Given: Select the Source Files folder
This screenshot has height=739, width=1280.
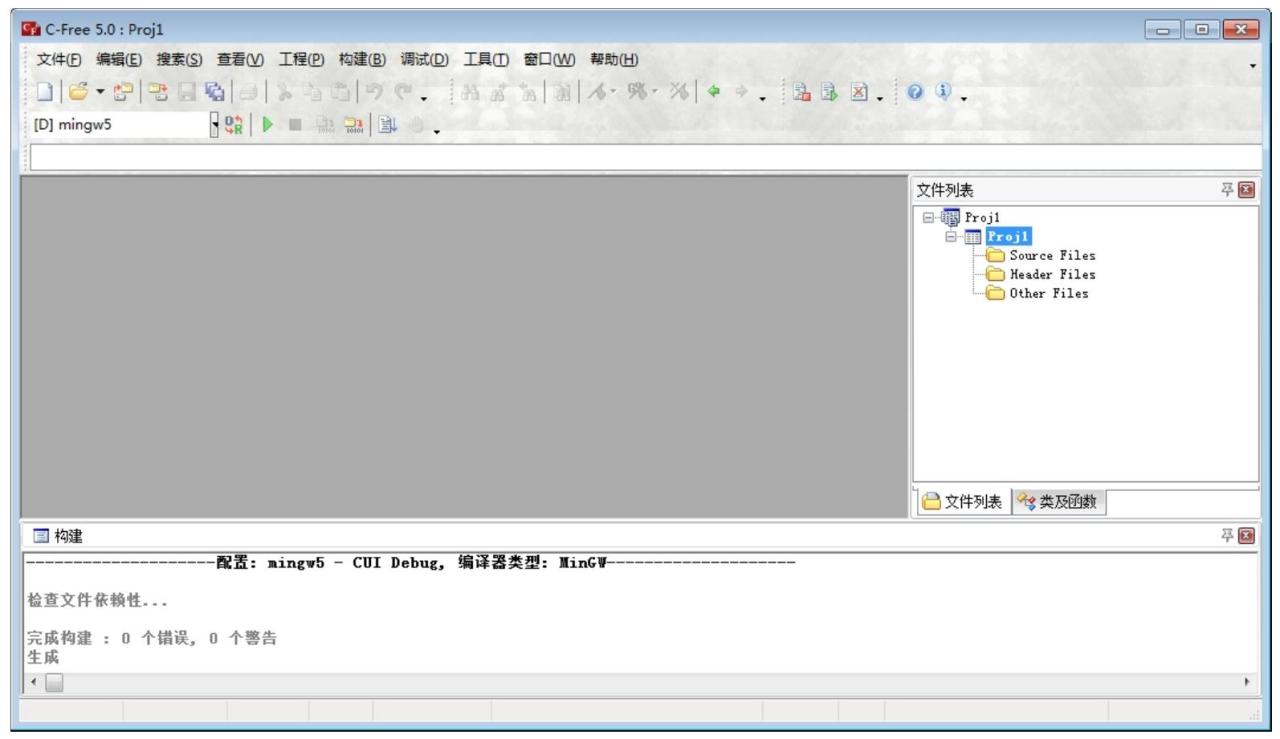Looking at the screenshot, I should click(x=1052, y=255).
